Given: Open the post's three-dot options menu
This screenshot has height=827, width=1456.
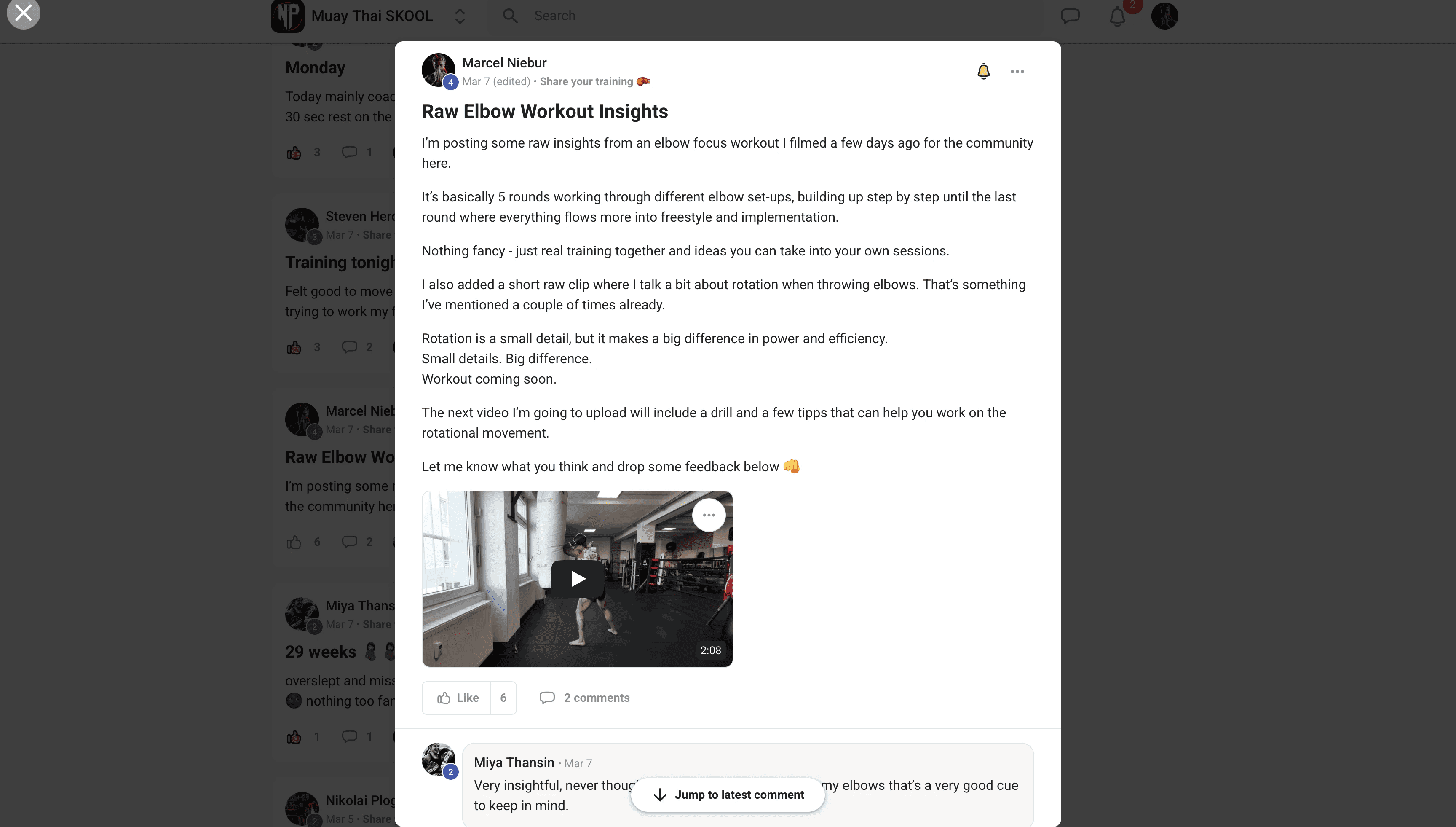Looking at the screenshot, I should (1017, 72).
